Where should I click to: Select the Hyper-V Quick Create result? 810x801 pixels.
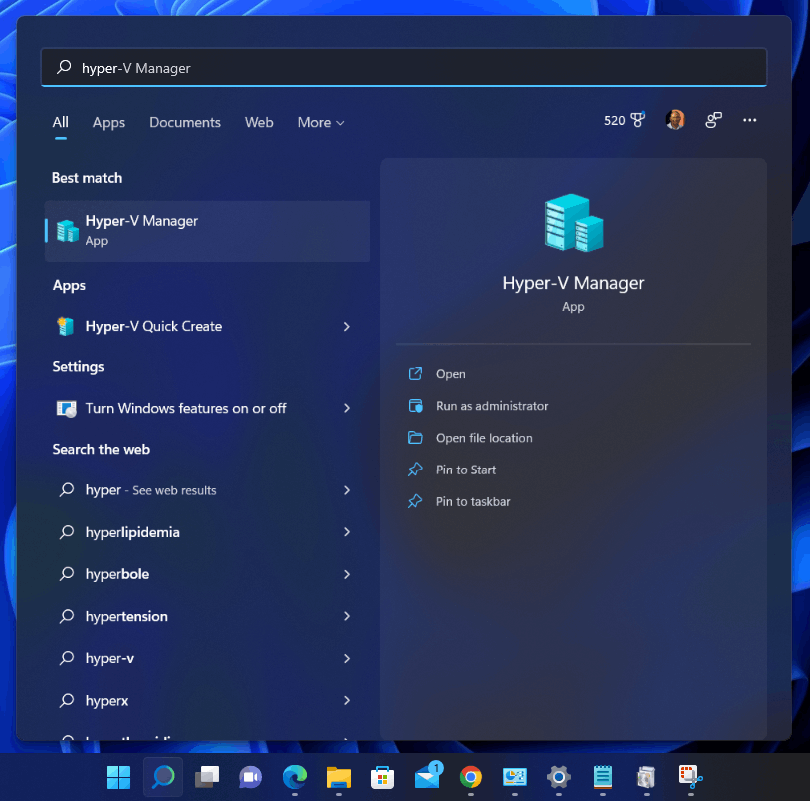coord(205,326)
